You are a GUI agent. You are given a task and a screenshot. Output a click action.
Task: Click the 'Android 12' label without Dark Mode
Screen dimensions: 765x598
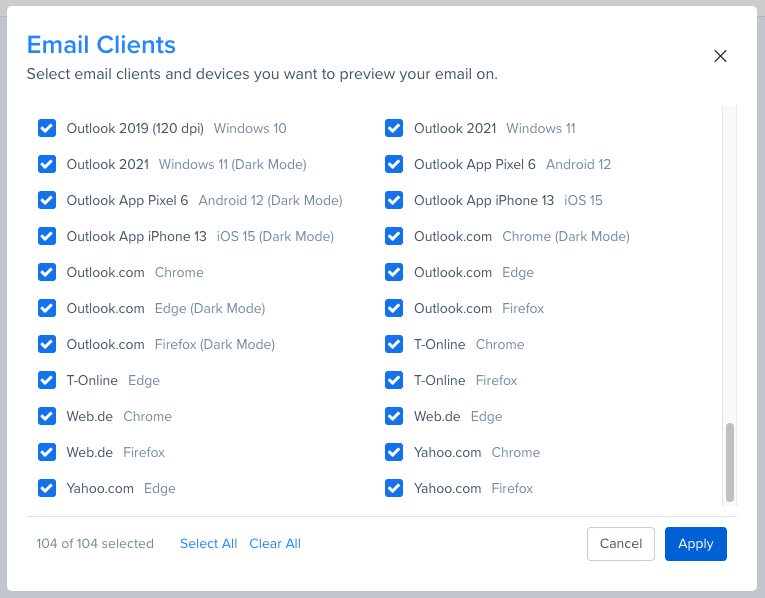(x=578, y=164)
